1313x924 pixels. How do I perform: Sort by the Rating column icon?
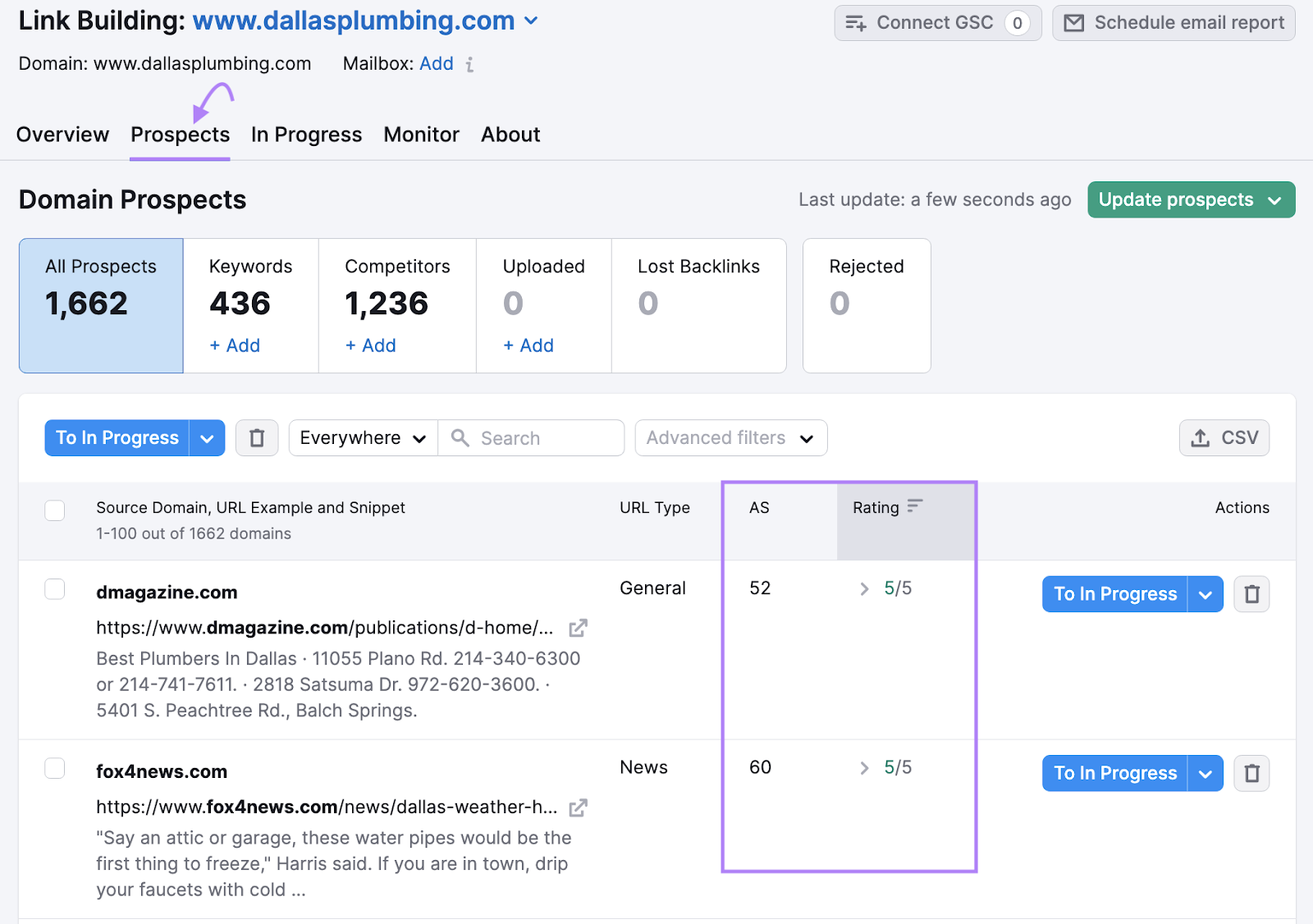click(917, 505)
